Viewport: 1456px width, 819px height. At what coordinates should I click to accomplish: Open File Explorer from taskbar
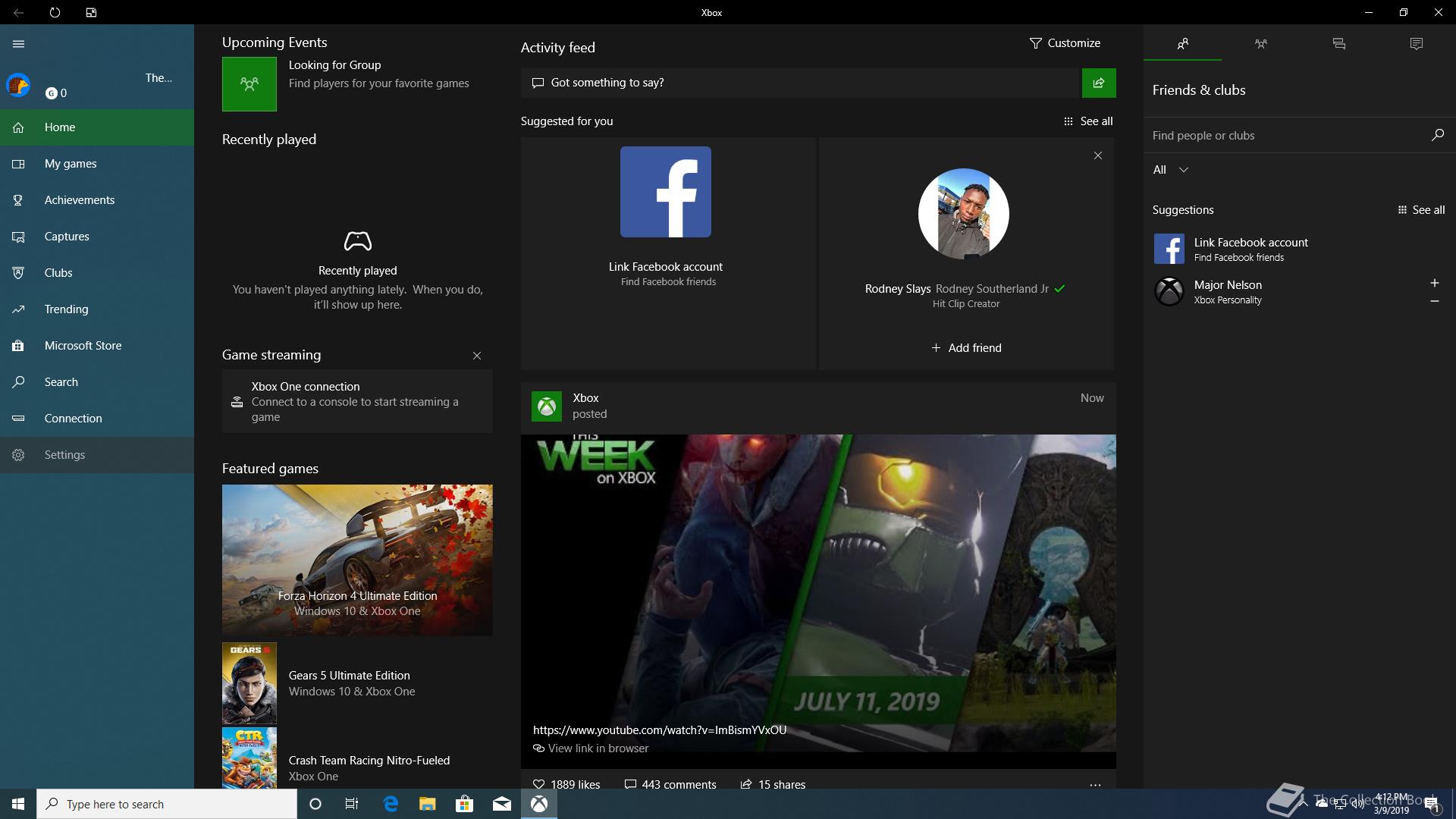(x=428, y=804)
